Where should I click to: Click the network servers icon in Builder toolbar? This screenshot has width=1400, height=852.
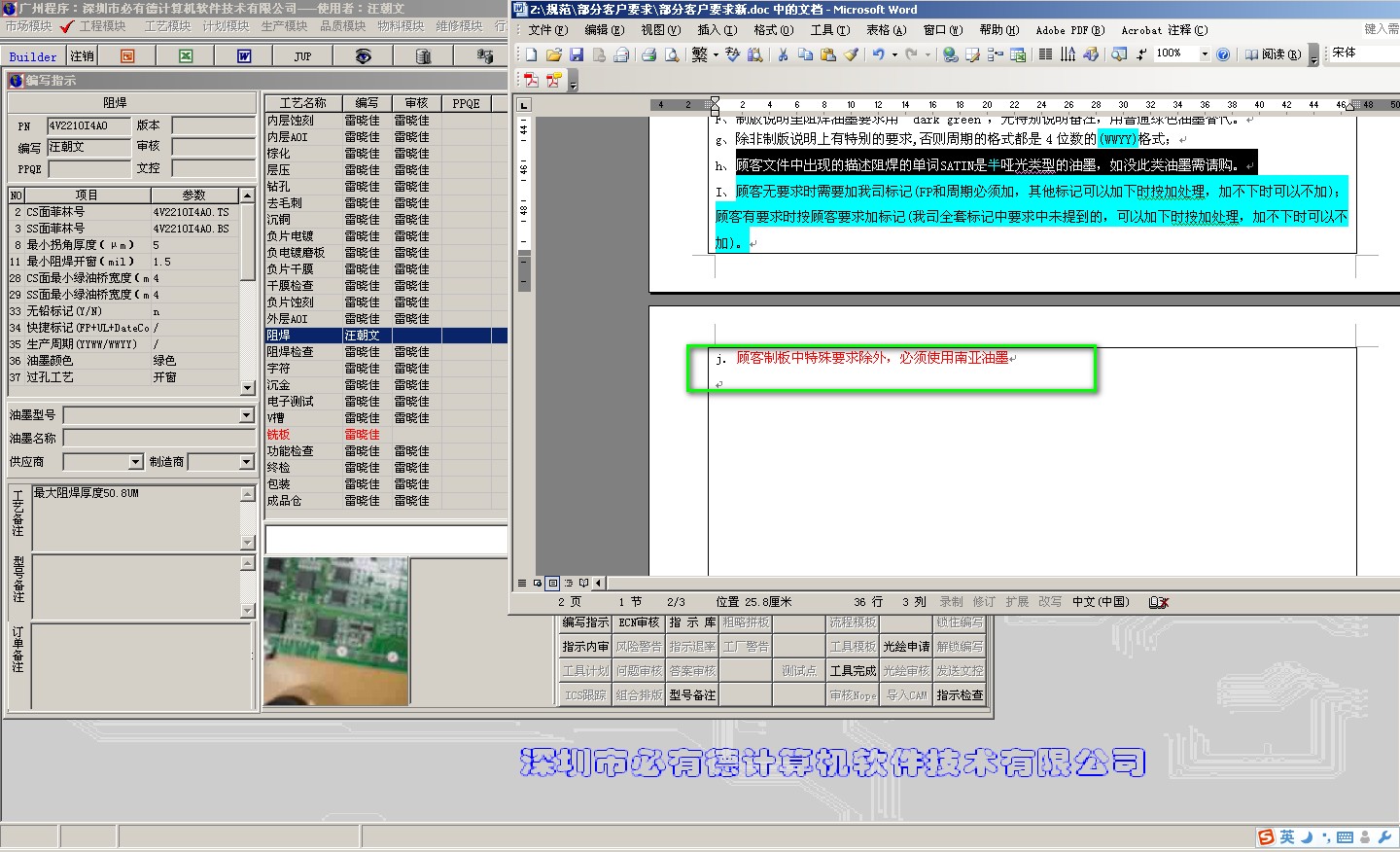click(x=484, y=56)
